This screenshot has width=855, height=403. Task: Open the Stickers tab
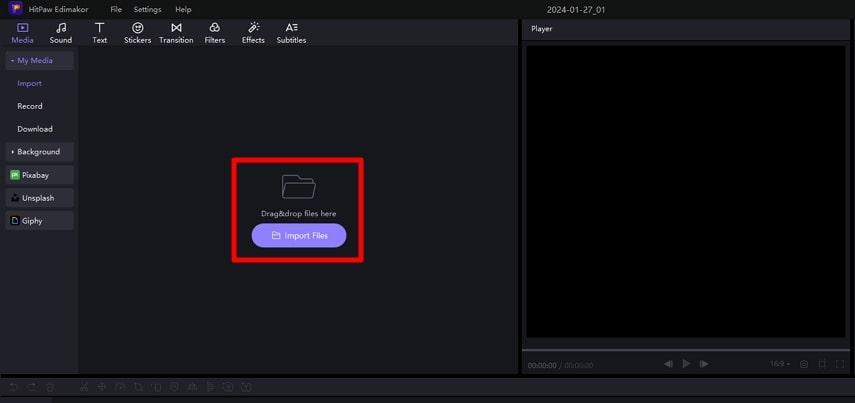point(137,33)
